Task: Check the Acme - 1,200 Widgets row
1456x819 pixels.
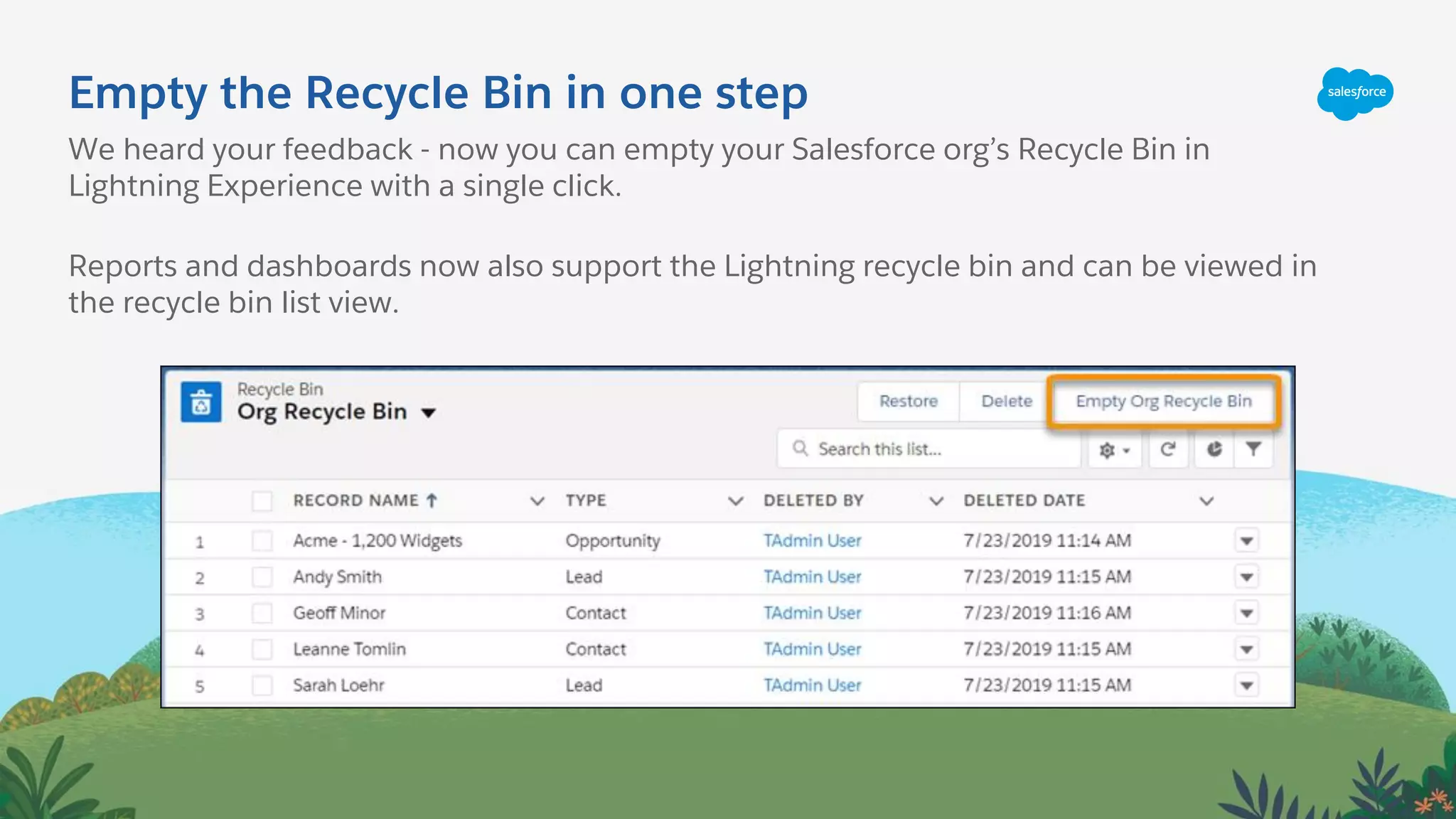Action: point(262,541)
